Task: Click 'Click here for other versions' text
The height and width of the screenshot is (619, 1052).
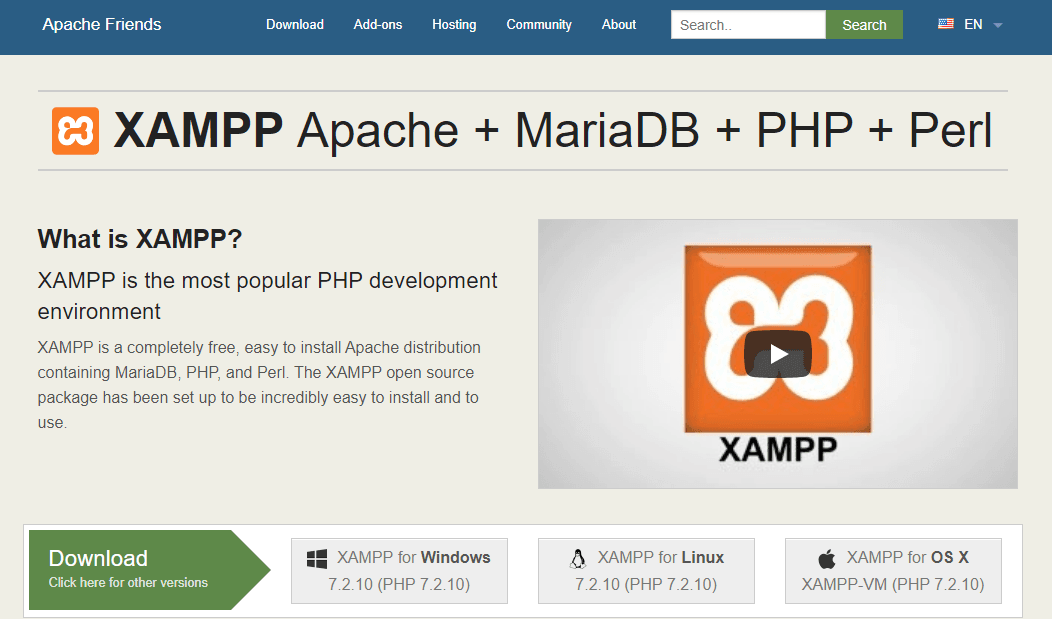Action: coord(128,583)
